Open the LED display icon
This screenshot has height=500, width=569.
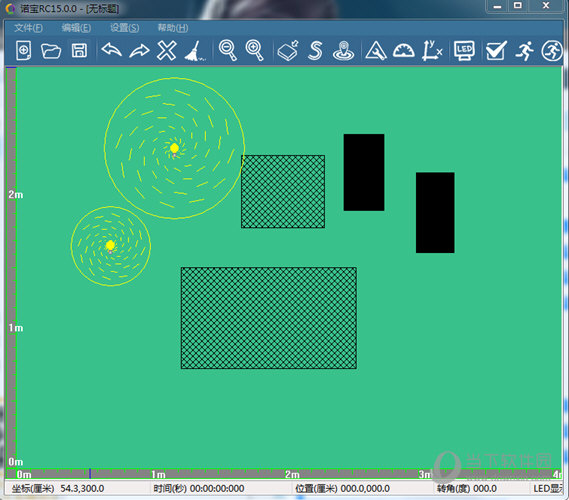464,50
